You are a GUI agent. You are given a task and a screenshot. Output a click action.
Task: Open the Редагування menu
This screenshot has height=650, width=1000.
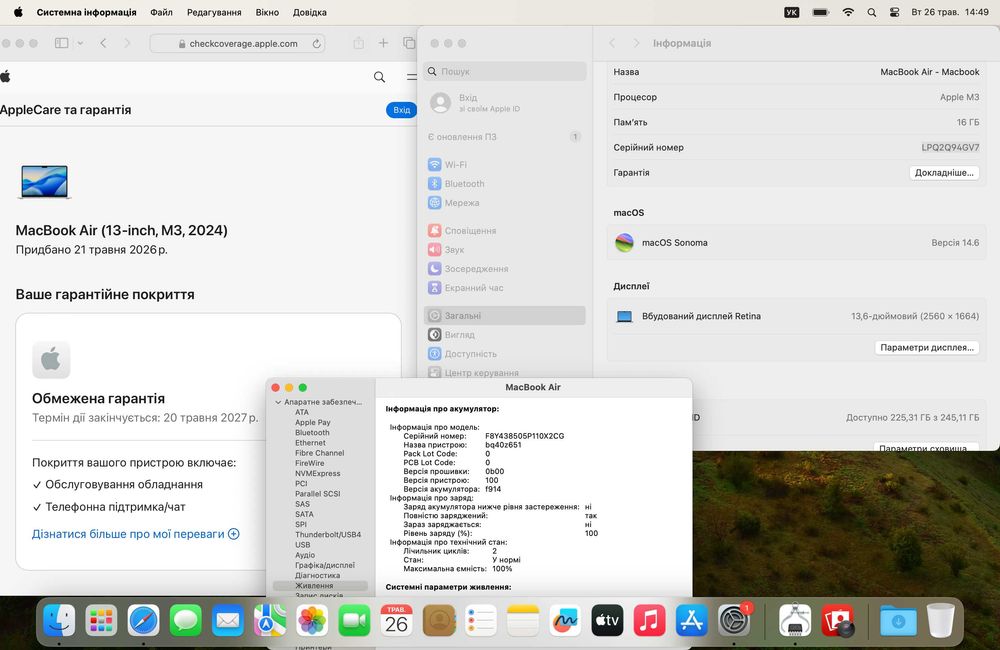coord(214,12)
